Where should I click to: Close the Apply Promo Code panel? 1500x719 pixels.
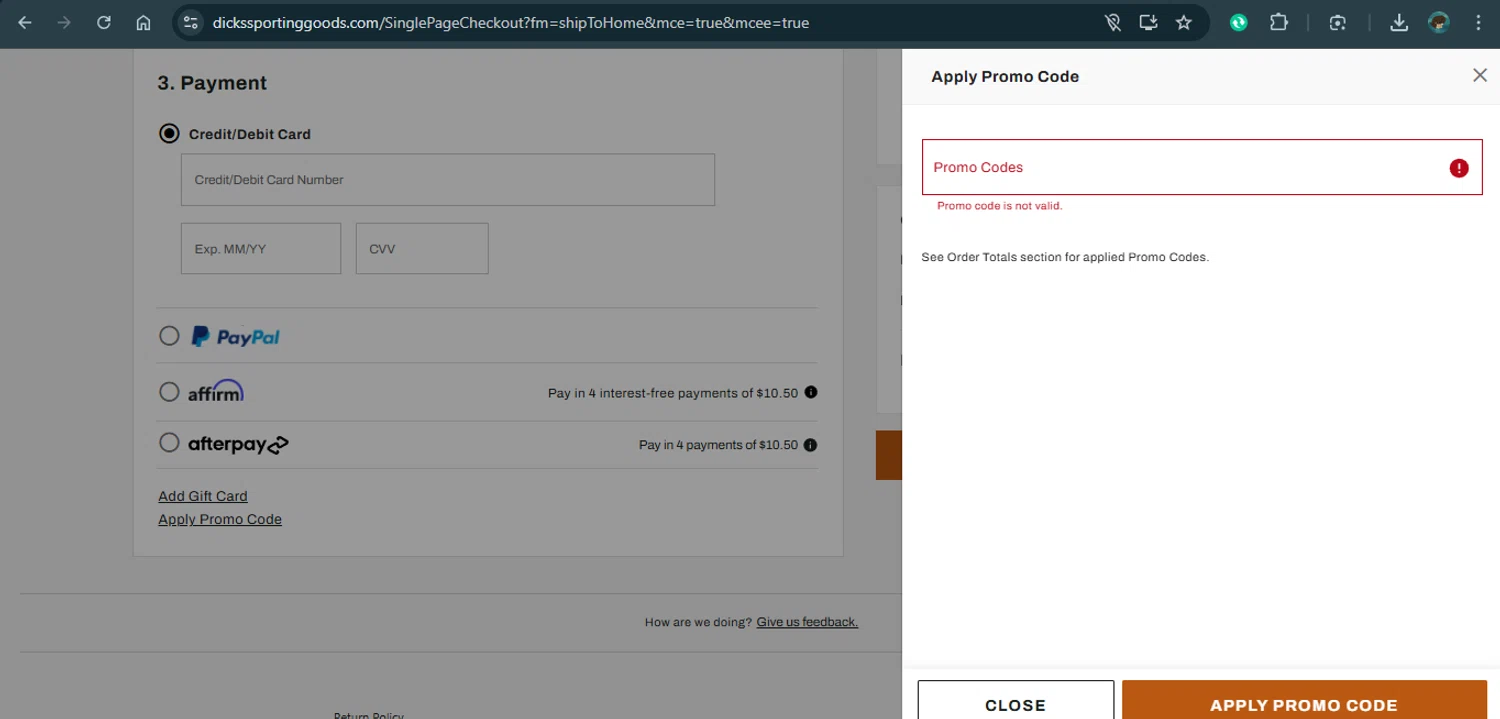(x=1480, y=75)
